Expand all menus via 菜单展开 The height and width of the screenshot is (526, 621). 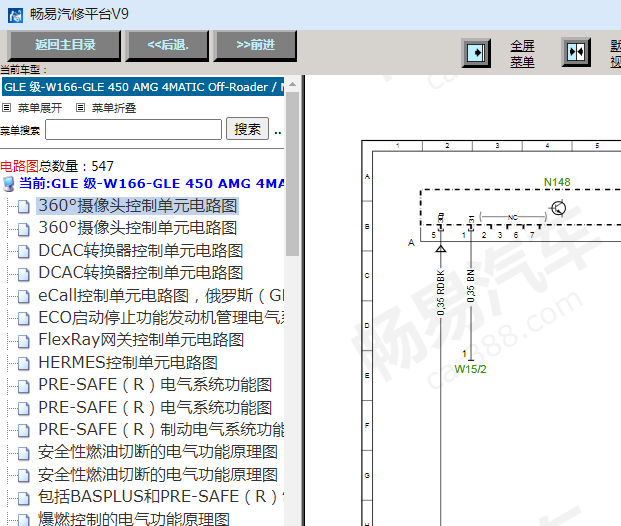[x=40, y=108]
